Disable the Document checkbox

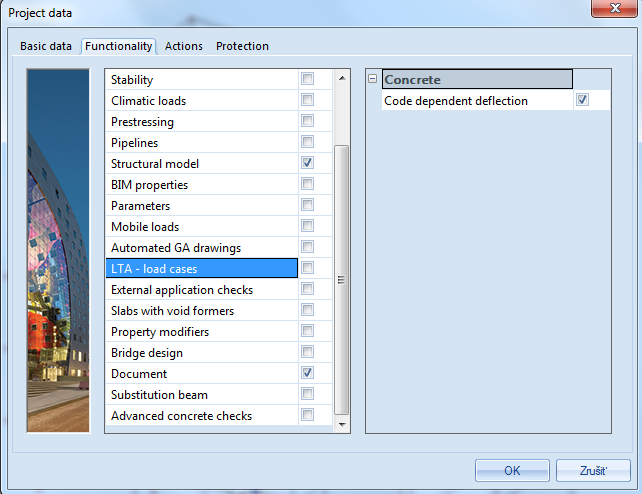(x=308, y=373)
